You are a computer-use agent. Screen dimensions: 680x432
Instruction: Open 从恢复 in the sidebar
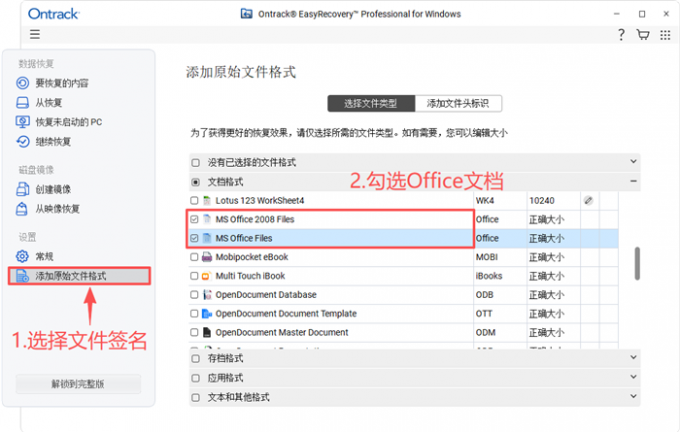tap(49, 103)
